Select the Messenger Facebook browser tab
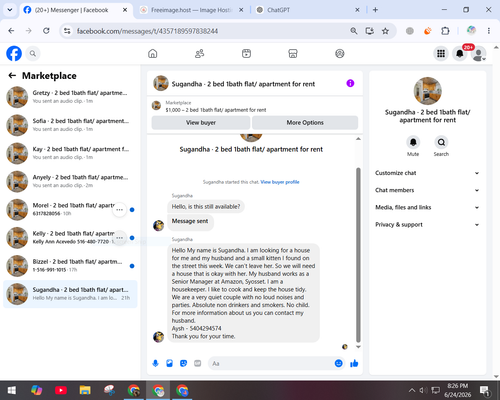 (x=76, y=10)
